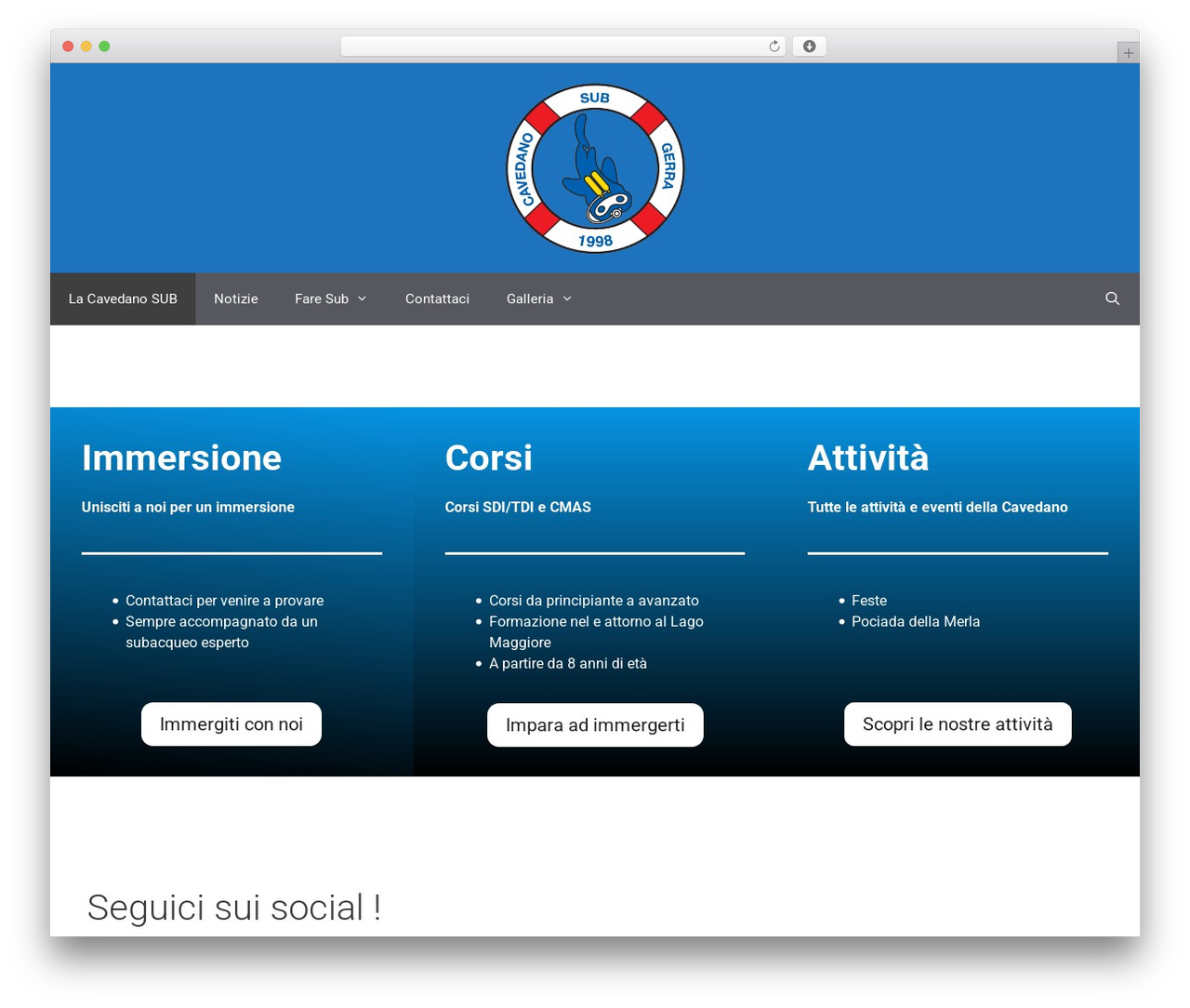
Task: Open the Fare Sub menu item
Action: (x=322, y=298)
